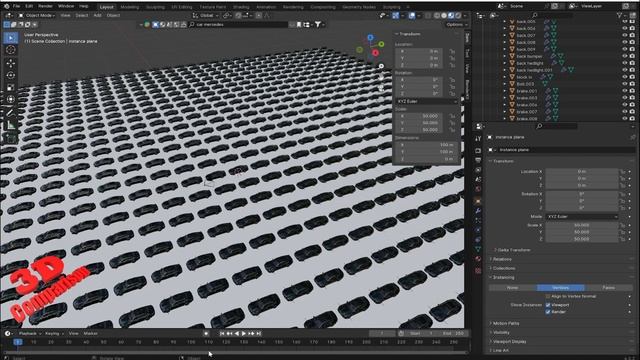Open the timeline Playback menu
640x360 pixels.
tap(29, 333)
